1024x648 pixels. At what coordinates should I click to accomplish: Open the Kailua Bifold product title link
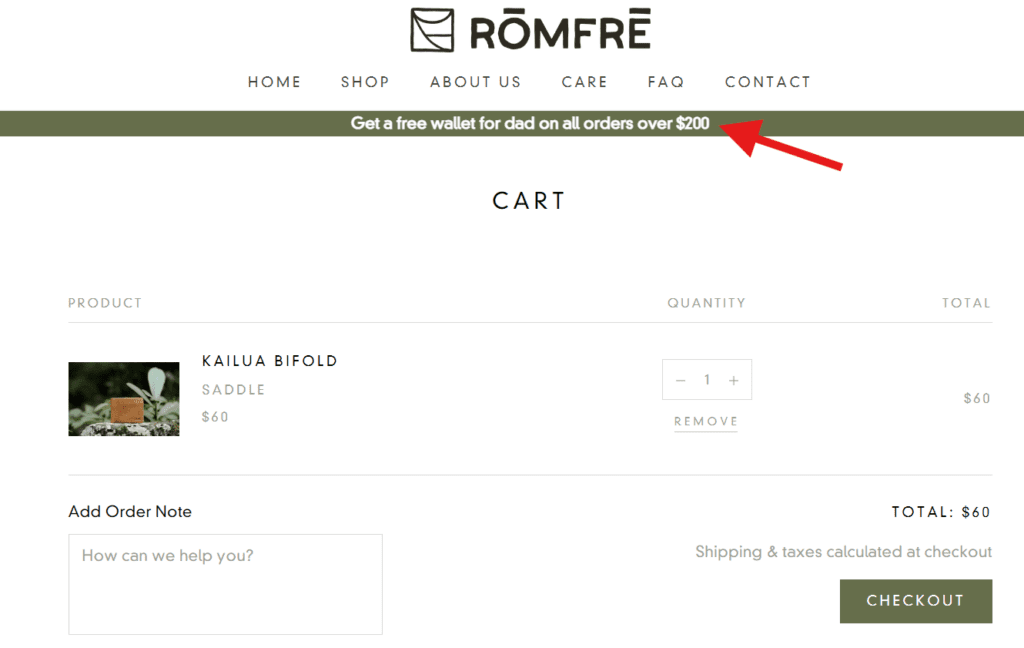[x=270, y=361]
